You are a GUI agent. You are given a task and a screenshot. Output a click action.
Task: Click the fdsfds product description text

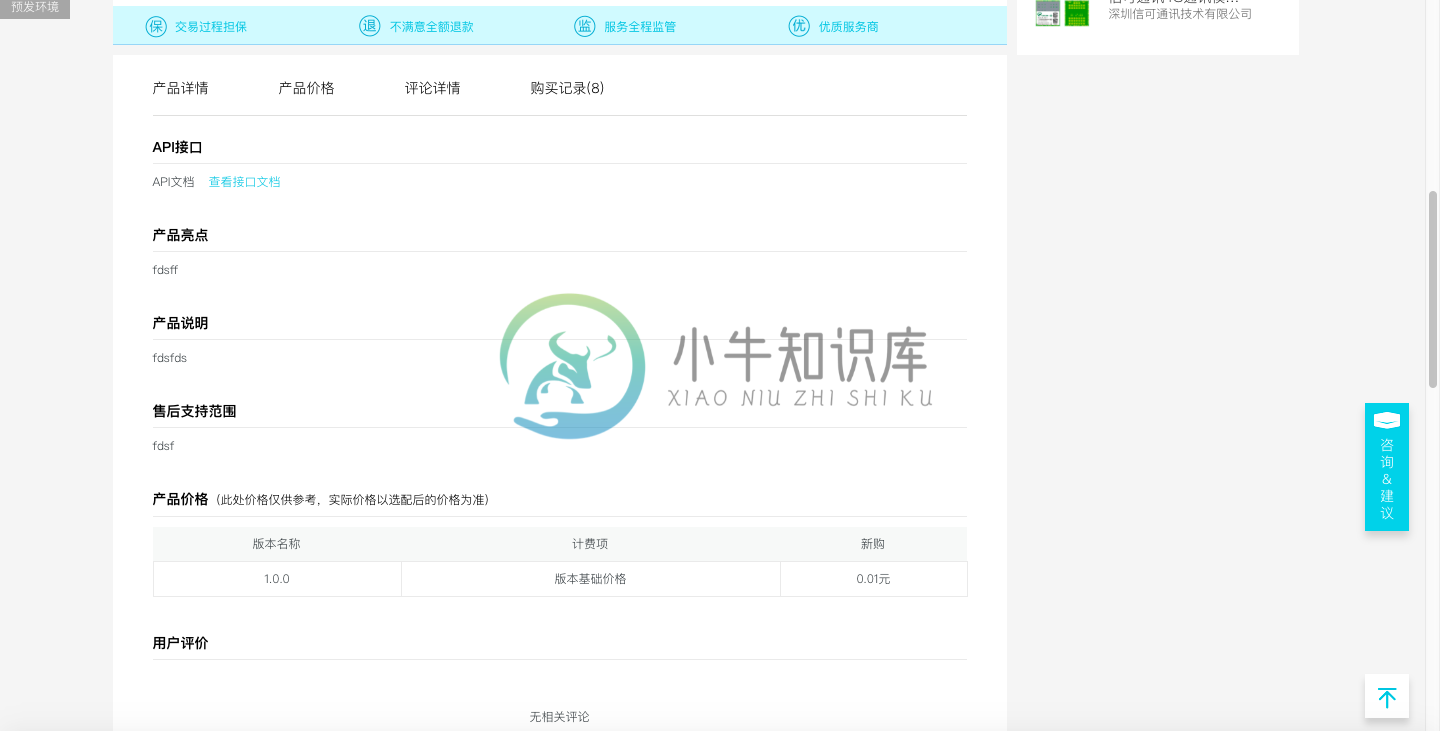(170, 358)
